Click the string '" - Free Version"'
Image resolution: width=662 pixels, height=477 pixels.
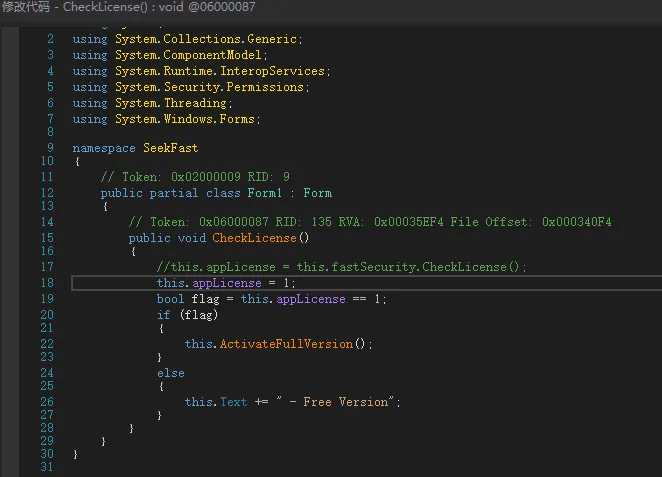point(335,401)
